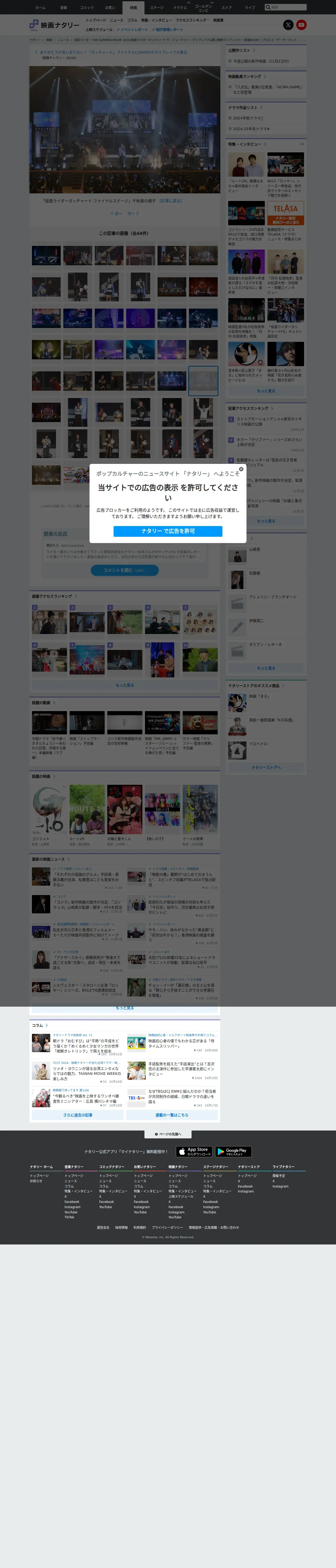Screen dimensions: 336x1568
Task: Open トップページ in the site menu
Action: click(96, 20)
